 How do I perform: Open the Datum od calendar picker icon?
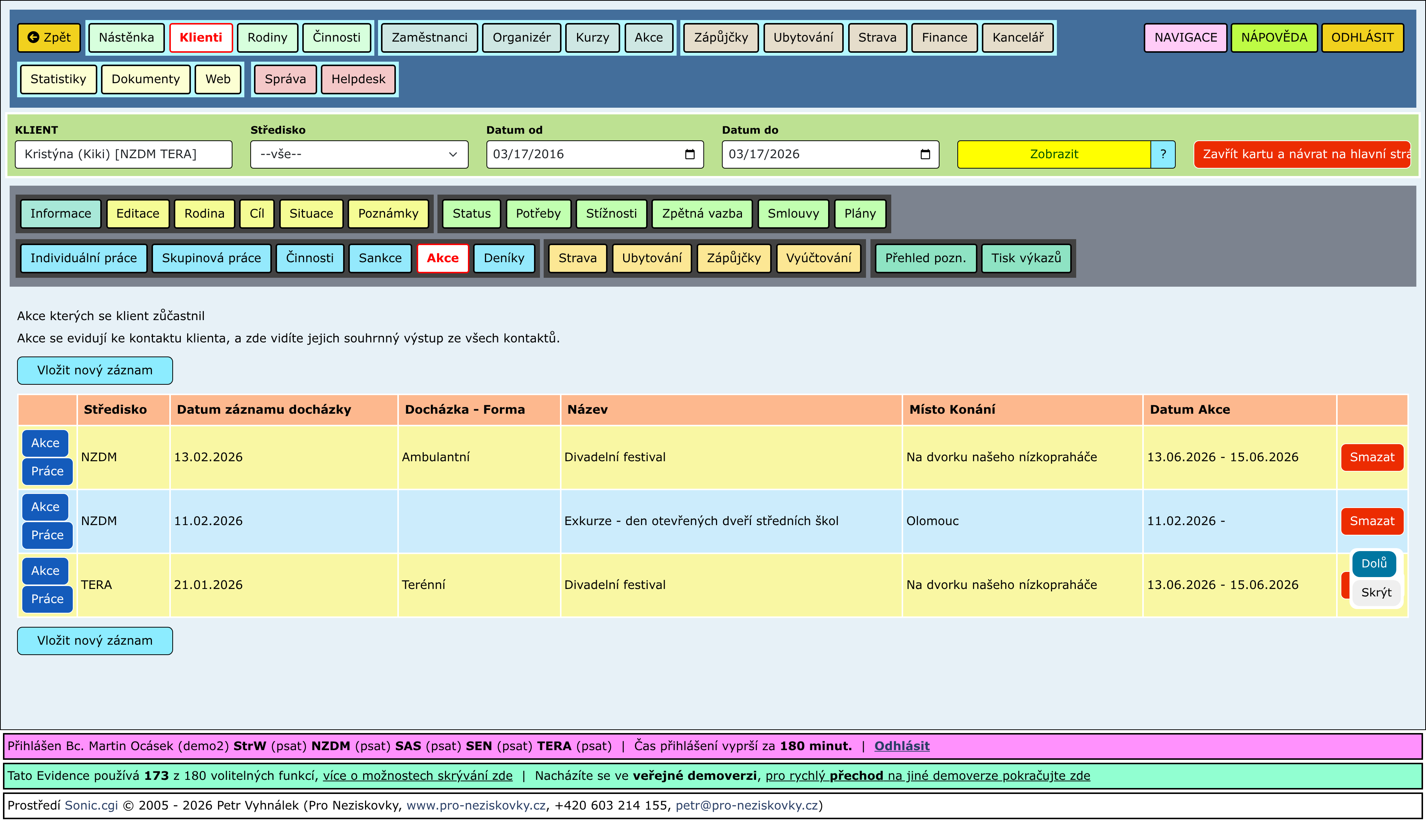689,154
